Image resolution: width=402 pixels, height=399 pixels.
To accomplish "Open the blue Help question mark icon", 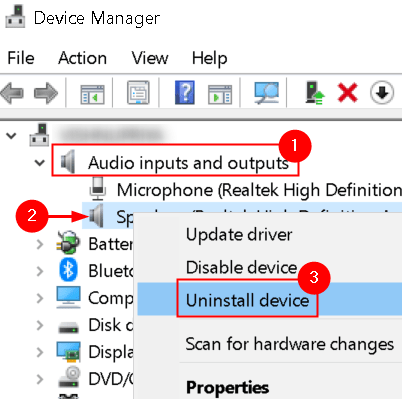I will pos(185,92).
